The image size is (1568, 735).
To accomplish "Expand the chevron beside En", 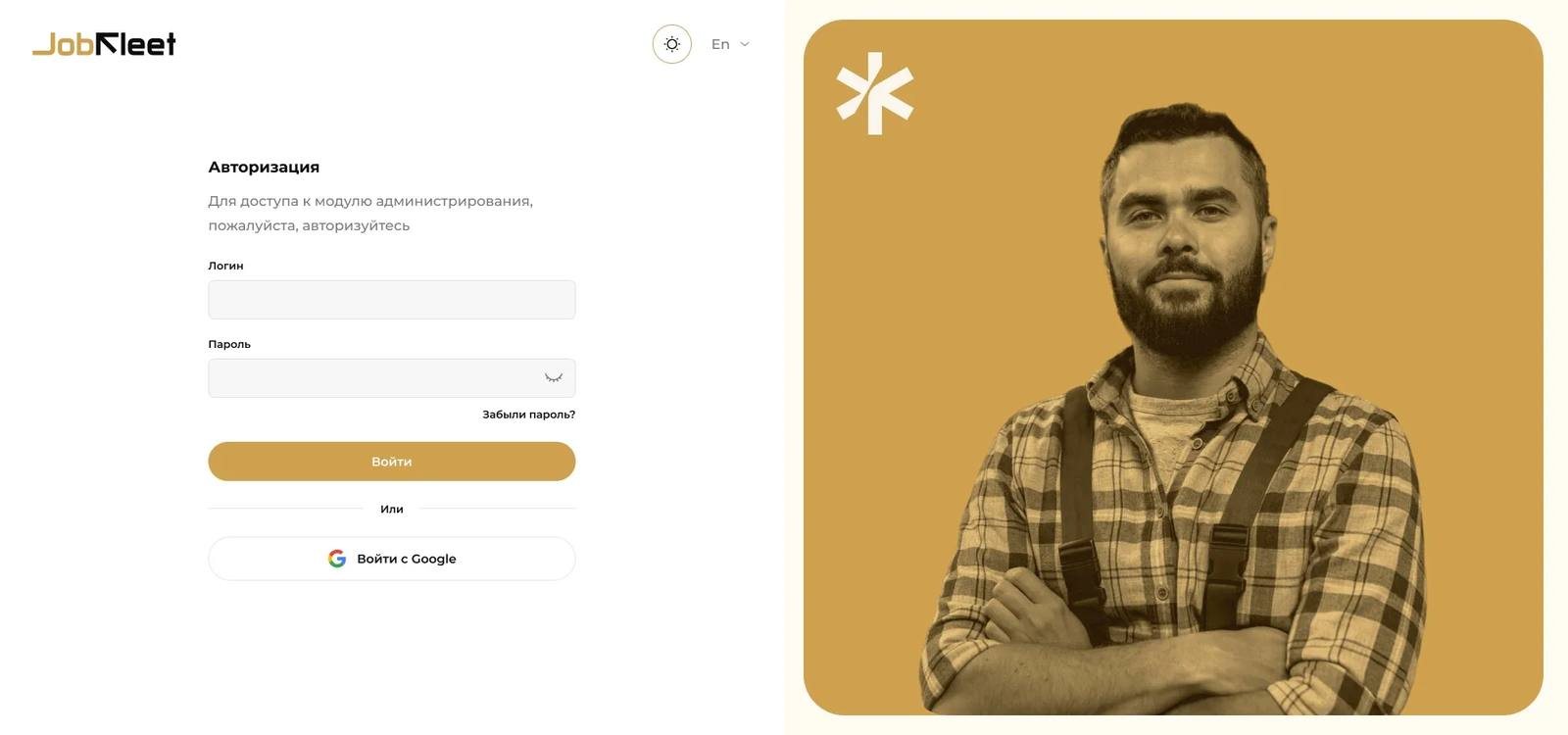I will click(x=745, y=44).
